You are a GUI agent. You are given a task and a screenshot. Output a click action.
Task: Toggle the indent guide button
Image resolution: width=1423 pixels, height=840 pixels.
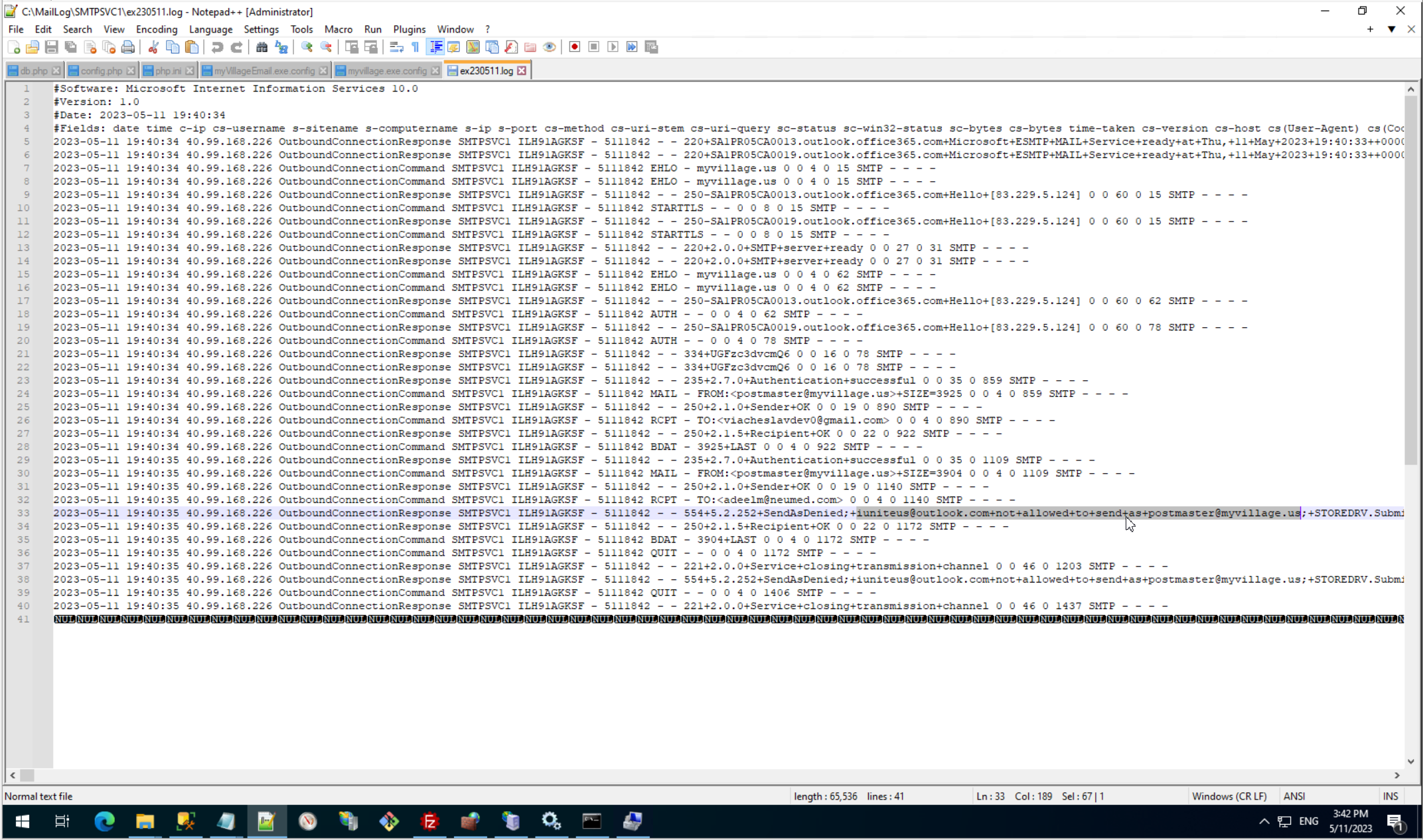click(x=435, y=47)
